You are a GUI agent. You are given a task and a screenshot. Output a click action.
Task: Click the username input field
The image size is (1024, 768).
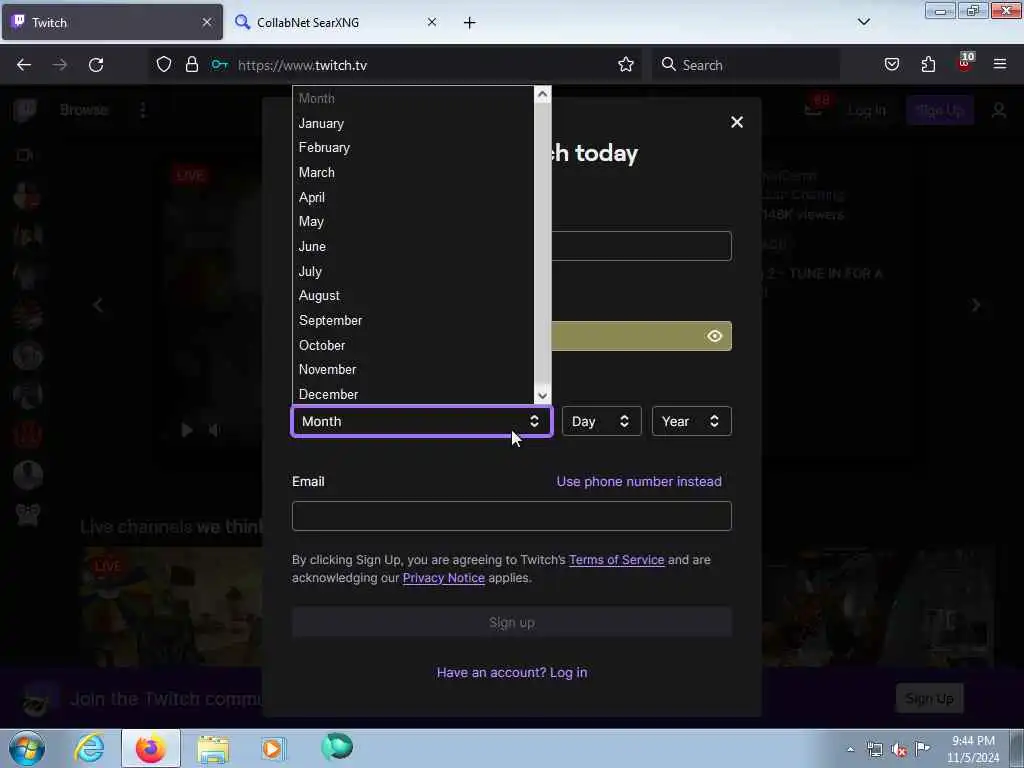[641, 246]
